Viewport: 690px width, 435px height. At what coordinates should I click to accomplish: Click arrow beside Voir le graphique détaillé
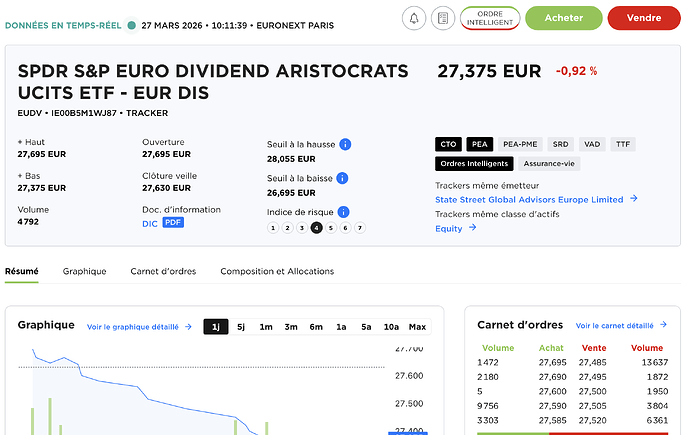[x=188, y=327]
